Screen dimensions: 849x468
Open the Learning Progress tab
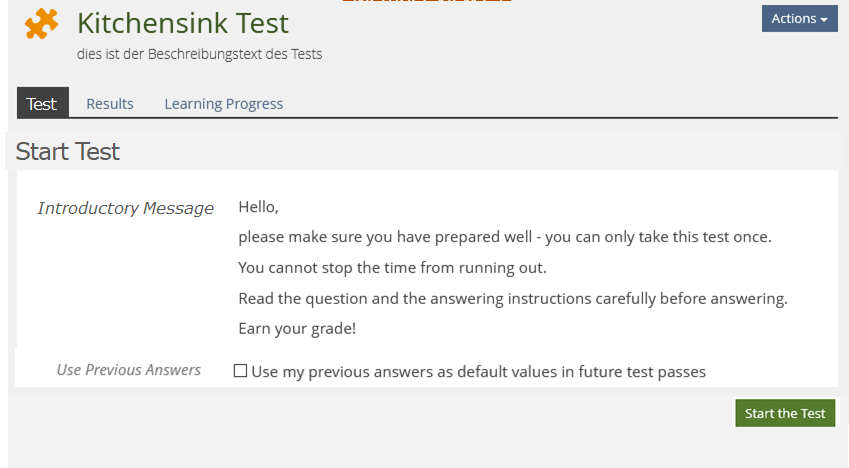click(x=223, y=104)
